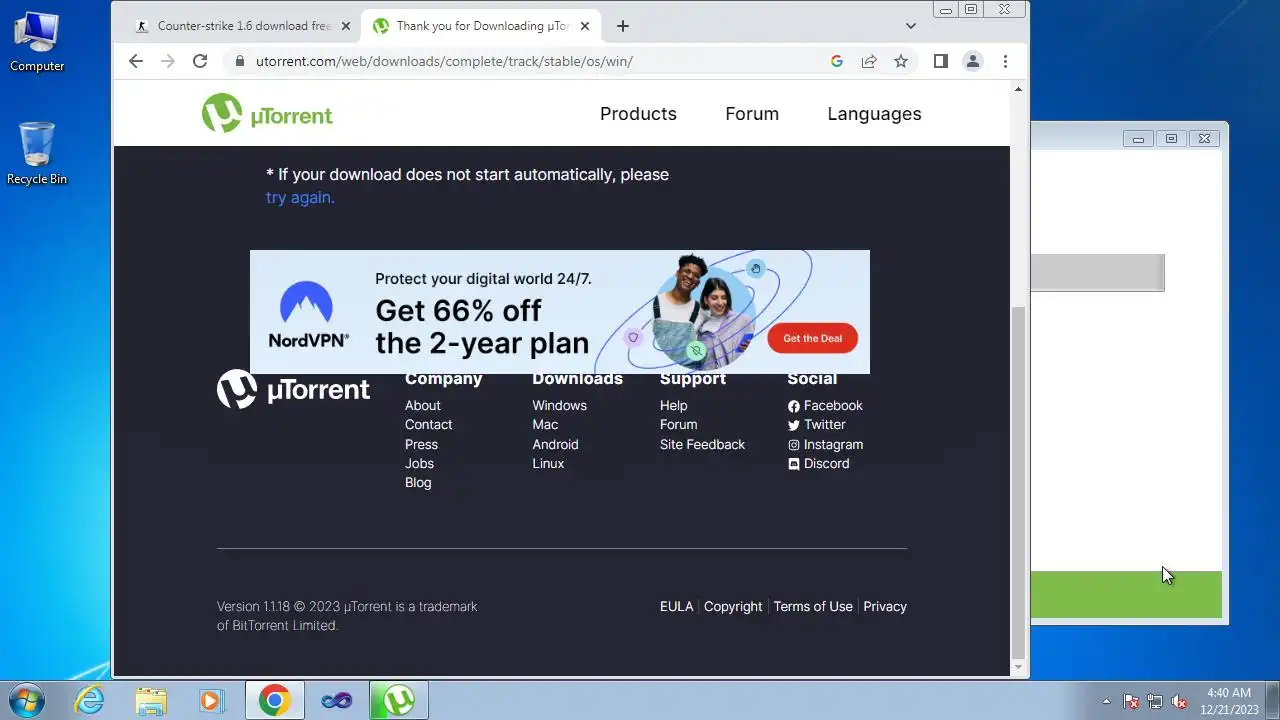Open the Privacy link
Screen dimensions: 1280x720
click(885, 606)
